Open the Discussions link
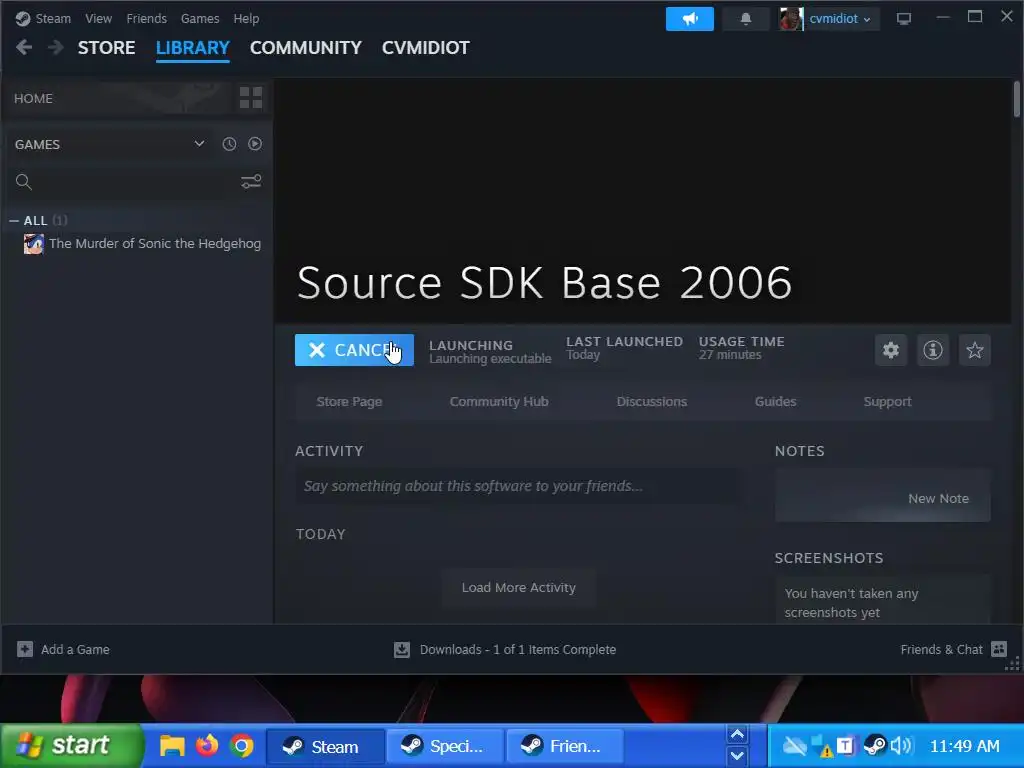Screen dimensions: 1024x768 point(652,402)
